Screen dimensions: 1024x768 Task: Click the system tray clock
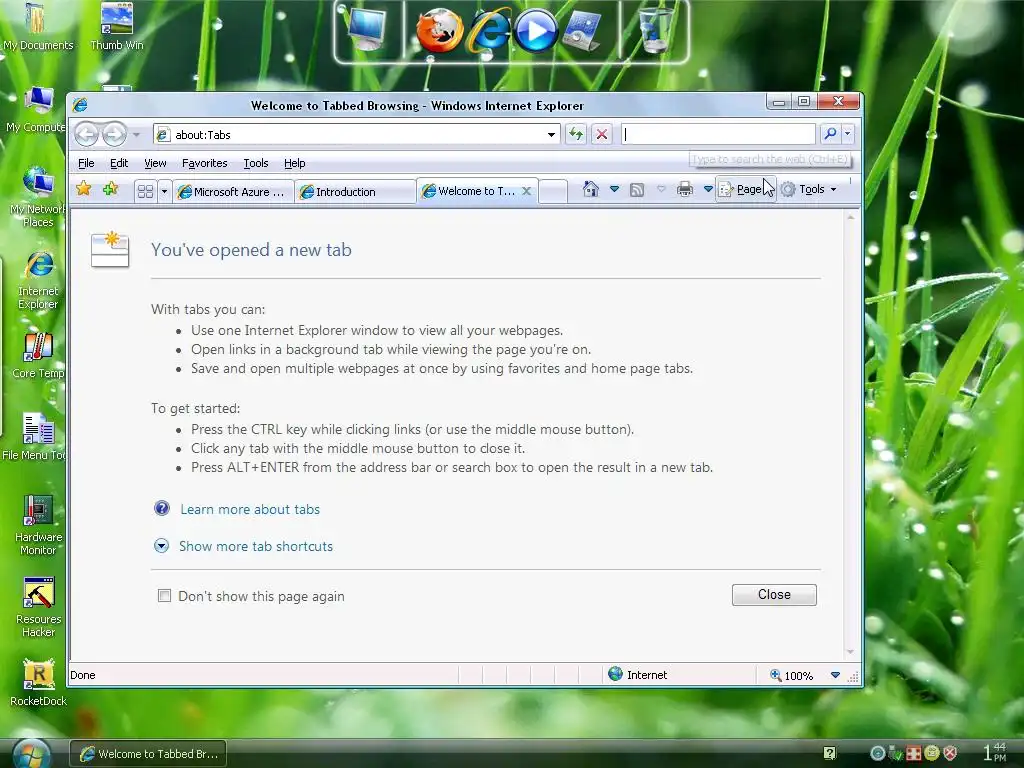tap(995, 752)
